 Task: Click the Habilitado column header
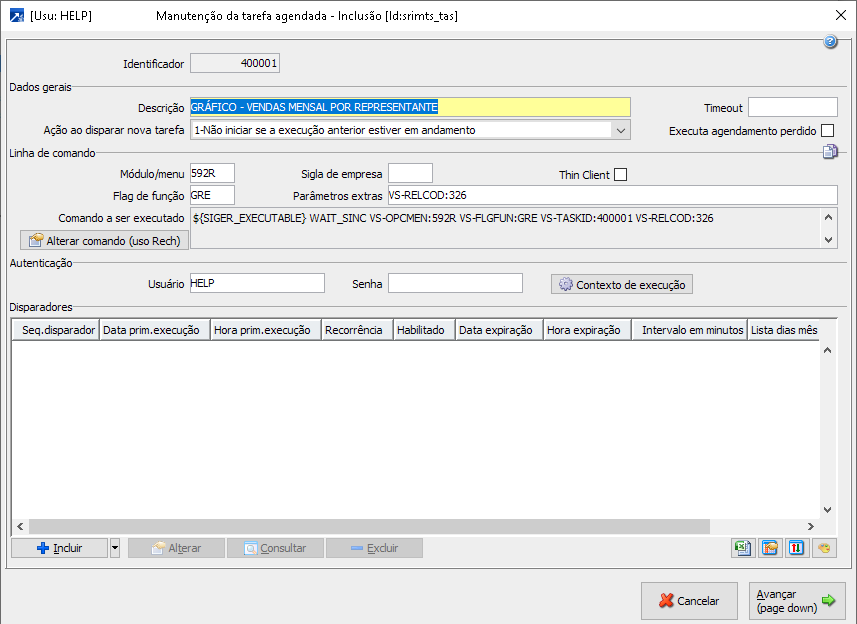coord(424,330)
